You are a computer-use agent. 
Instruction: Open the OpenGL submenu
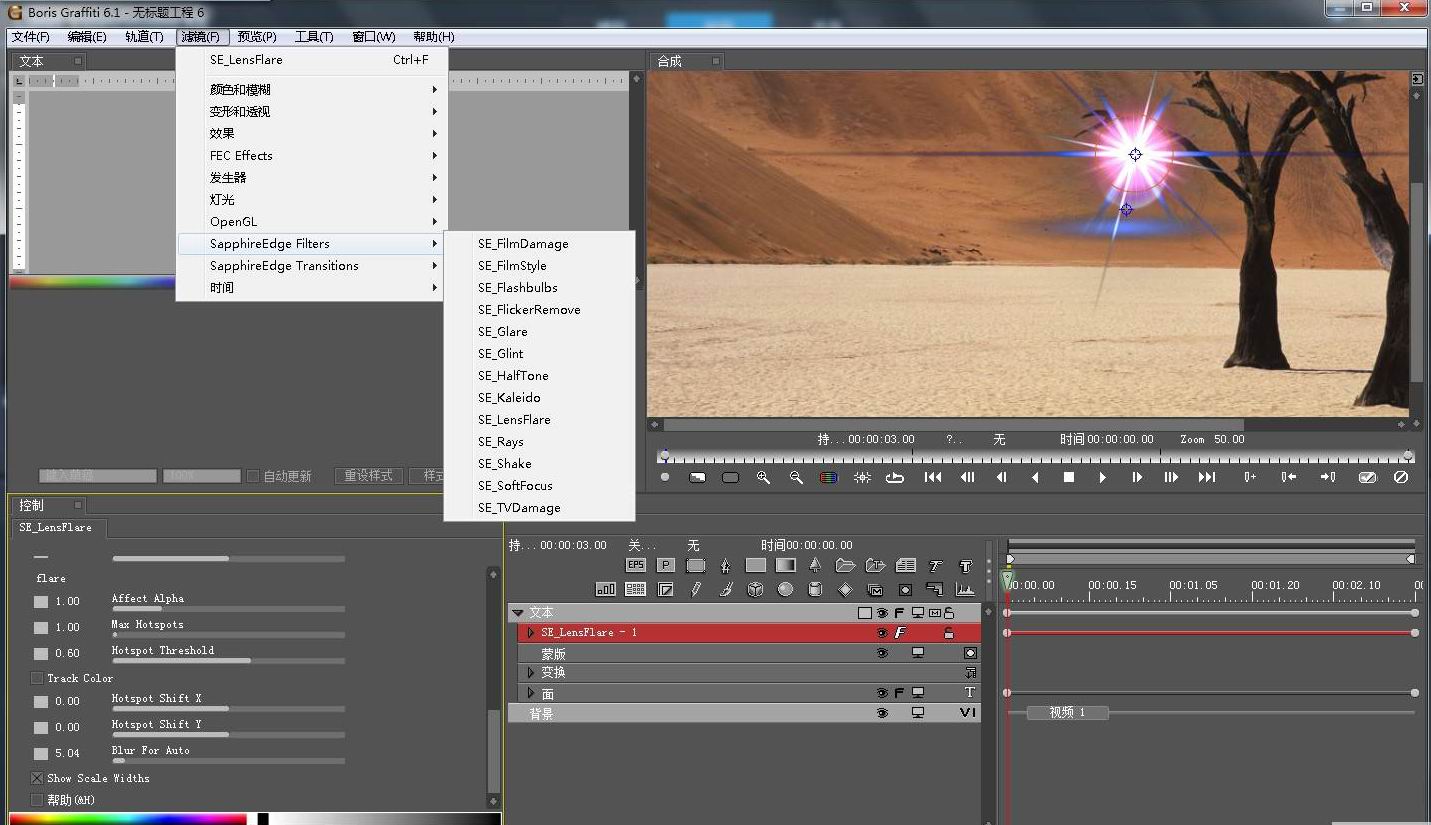[x=311, y=222]
